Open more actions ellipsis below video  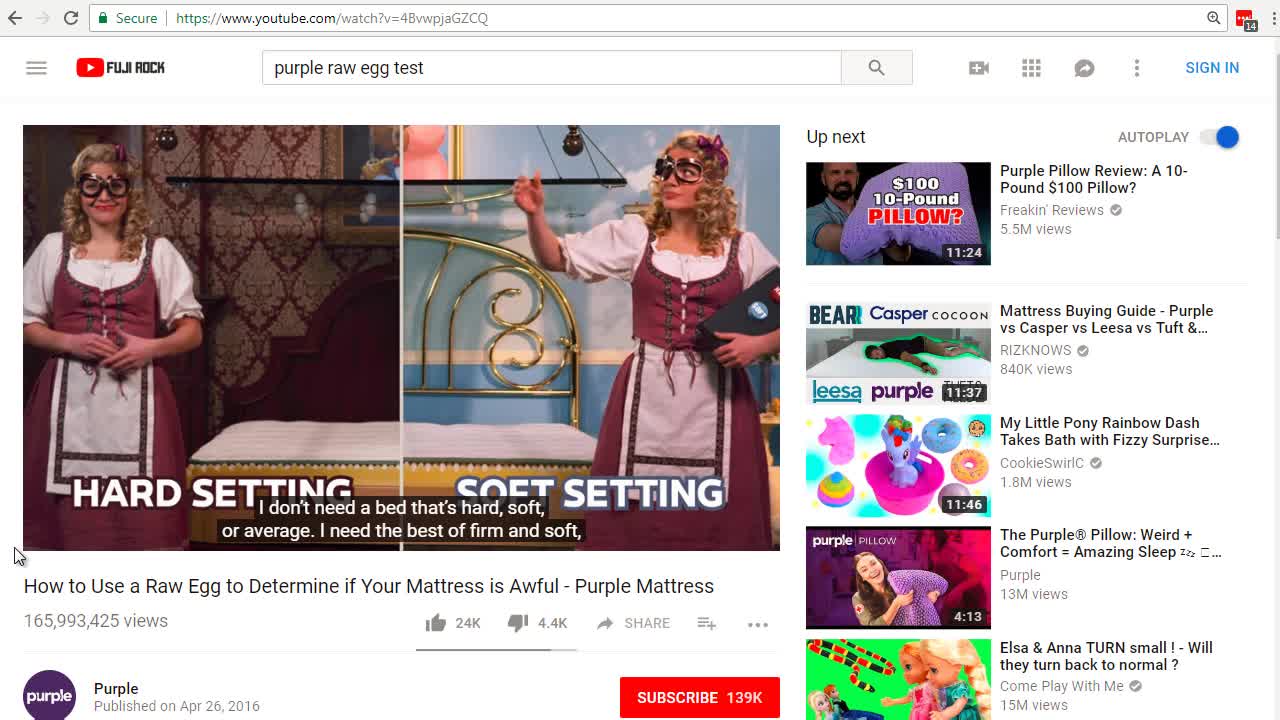tap(758, 624)
